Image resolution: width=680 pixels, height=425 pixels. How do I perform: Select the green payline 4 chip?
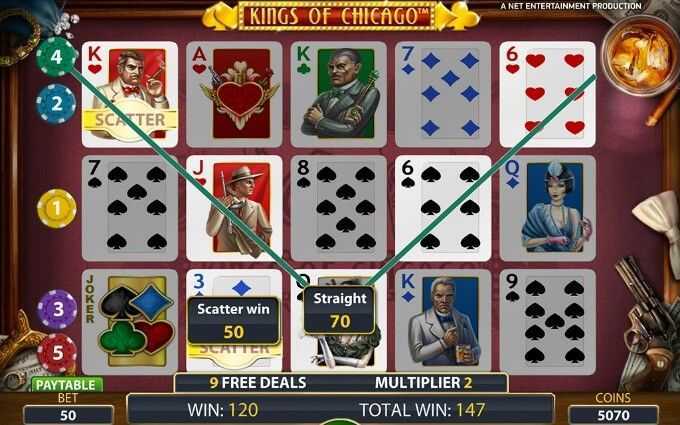click(x=56, y=57)
